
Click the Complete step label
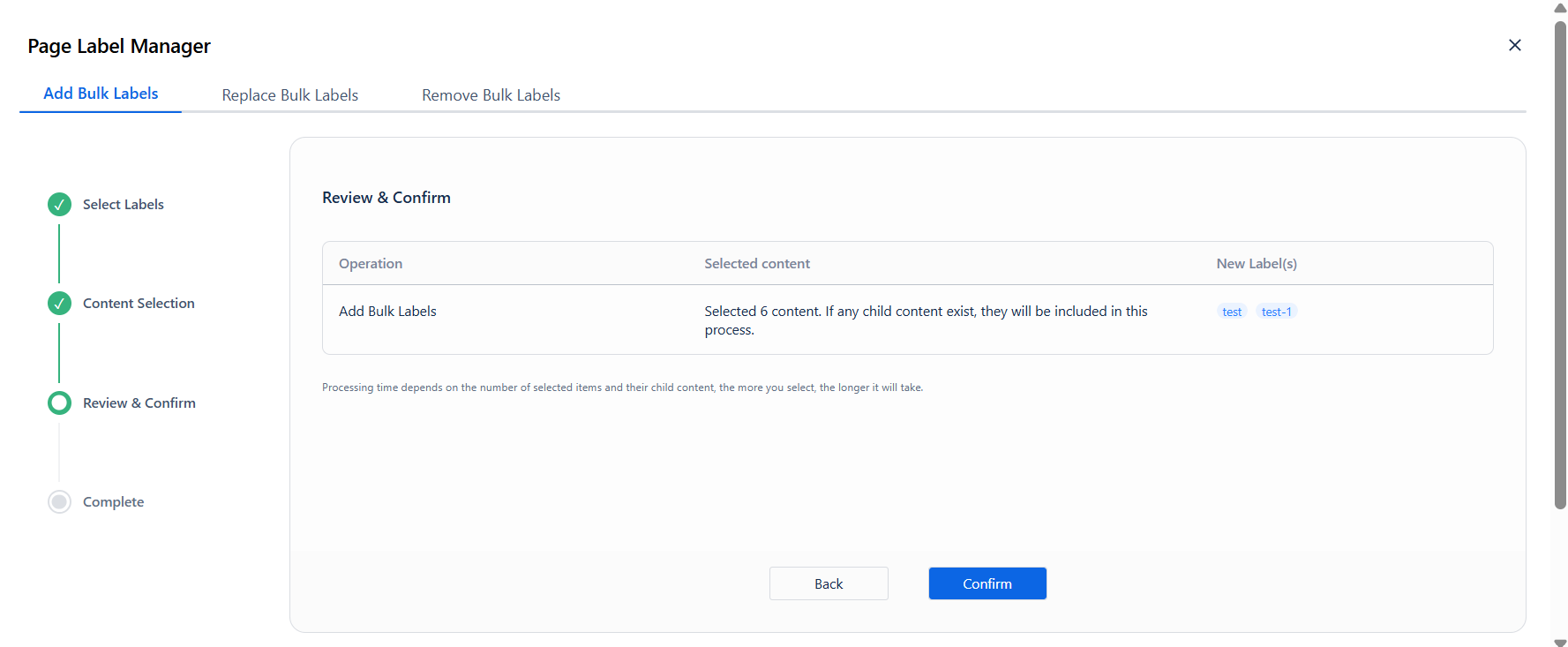(x=113, y=502)
